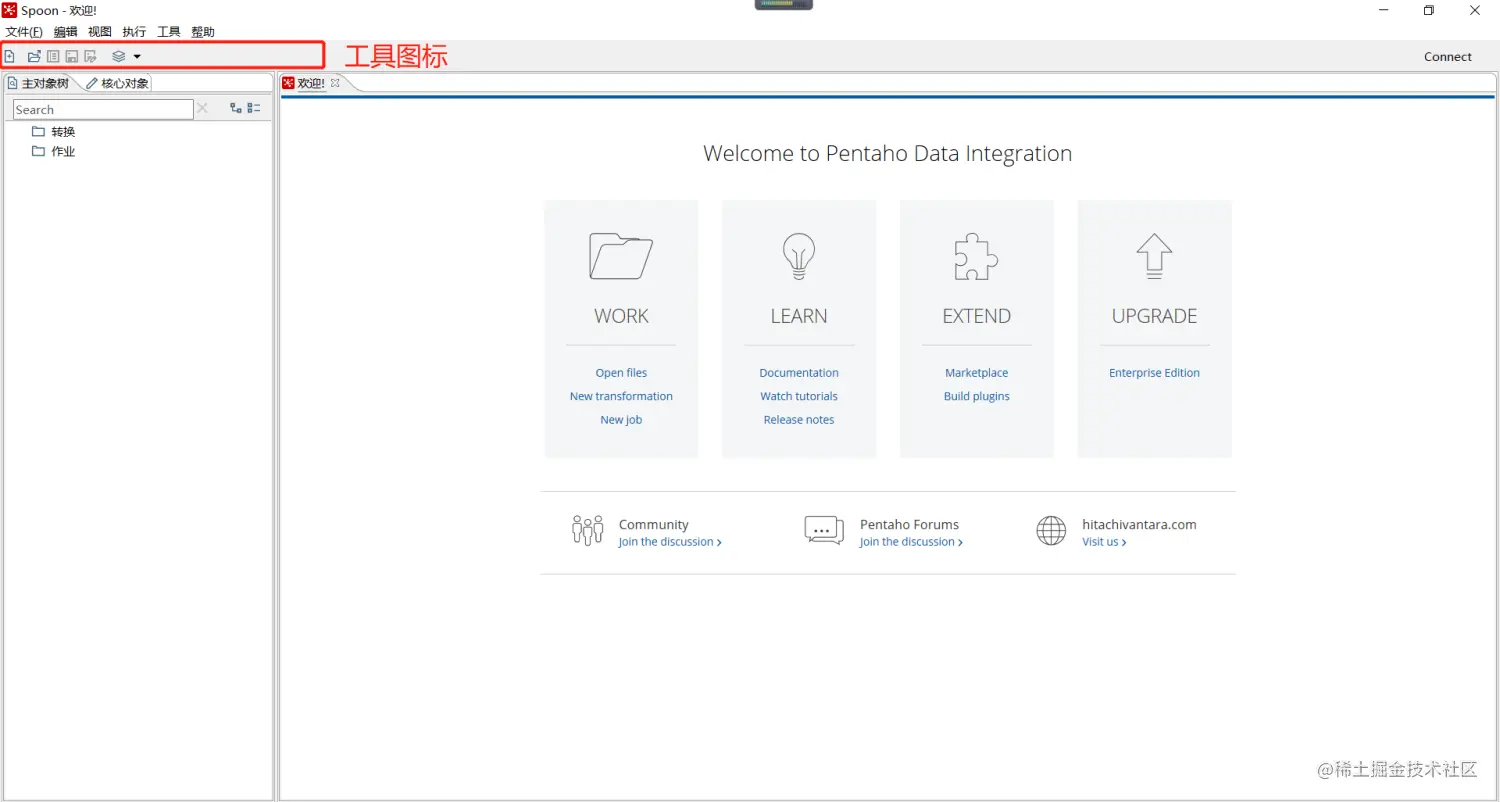Image resolution: width=1500 pixels, height=802 pixels.
Task: Click the LEARN heading text
Action: tap(799, 316)
